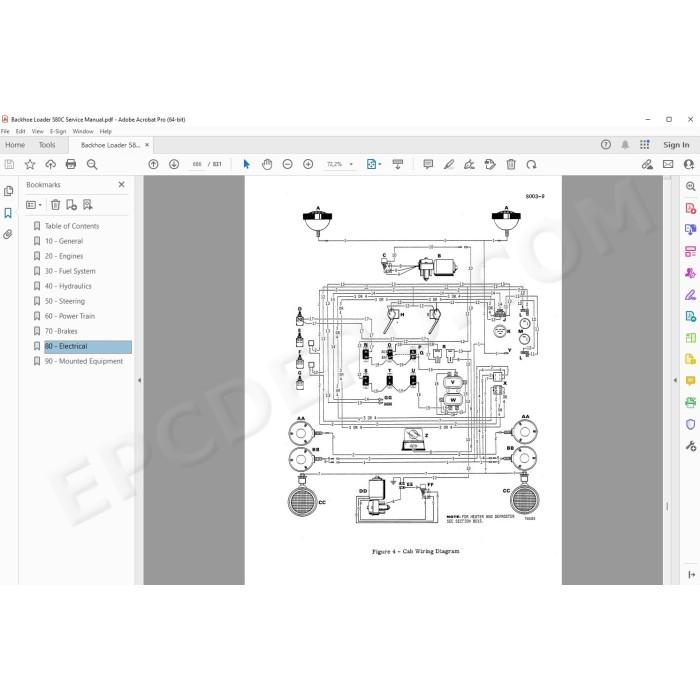Open the sign document tool

(x=469, y=164)
